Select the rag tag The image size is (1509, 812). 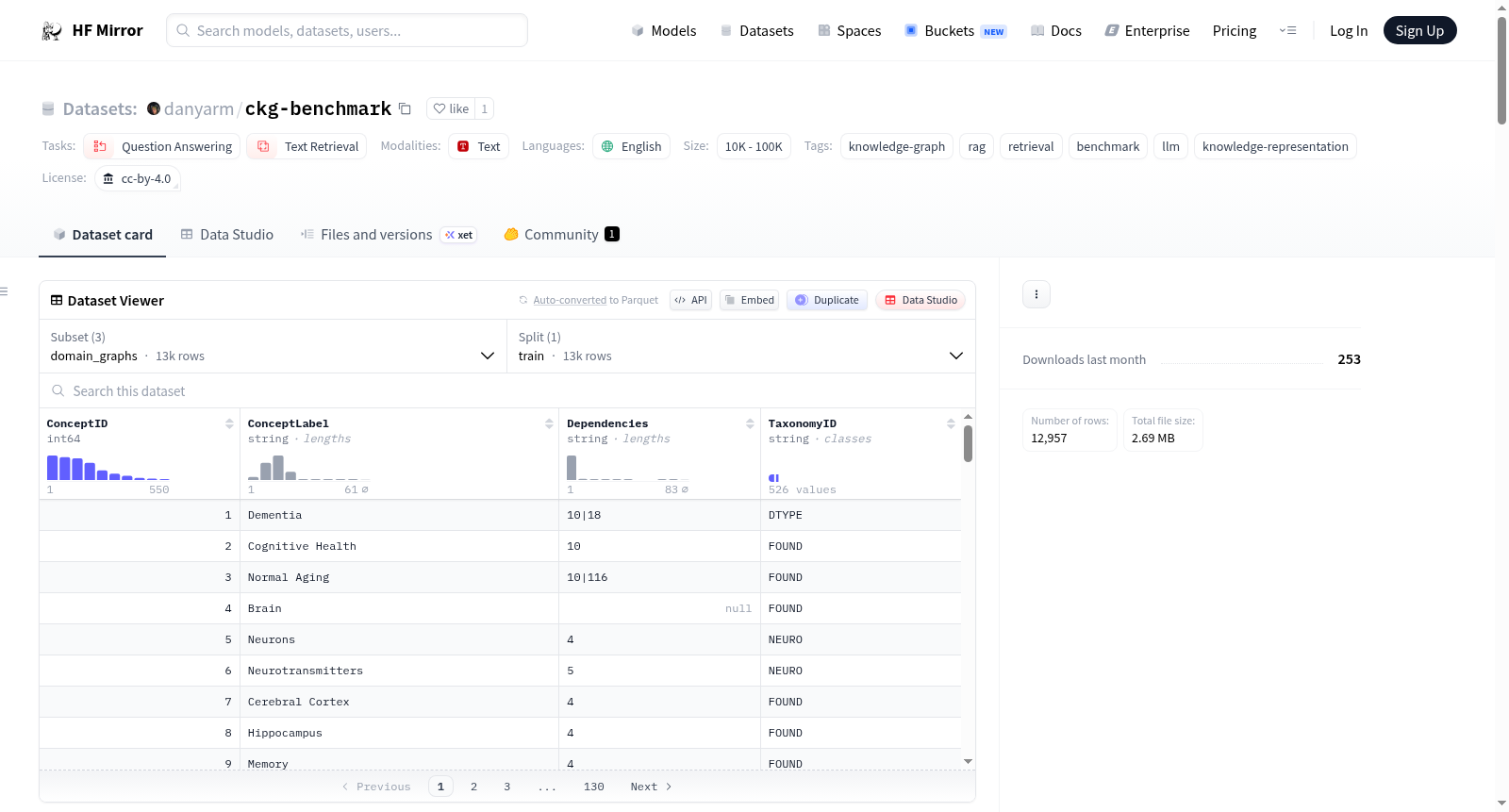tap(976, 146)
